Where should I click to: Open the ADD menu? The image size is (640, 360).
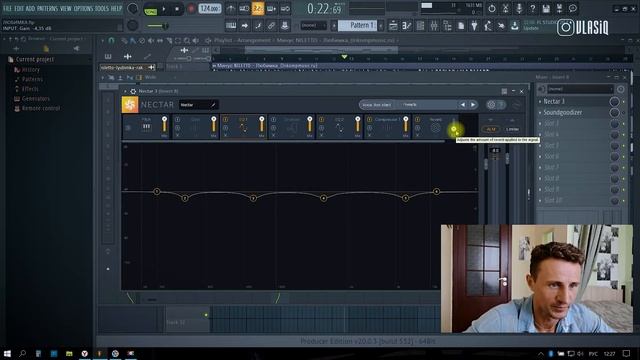point(31,8)
